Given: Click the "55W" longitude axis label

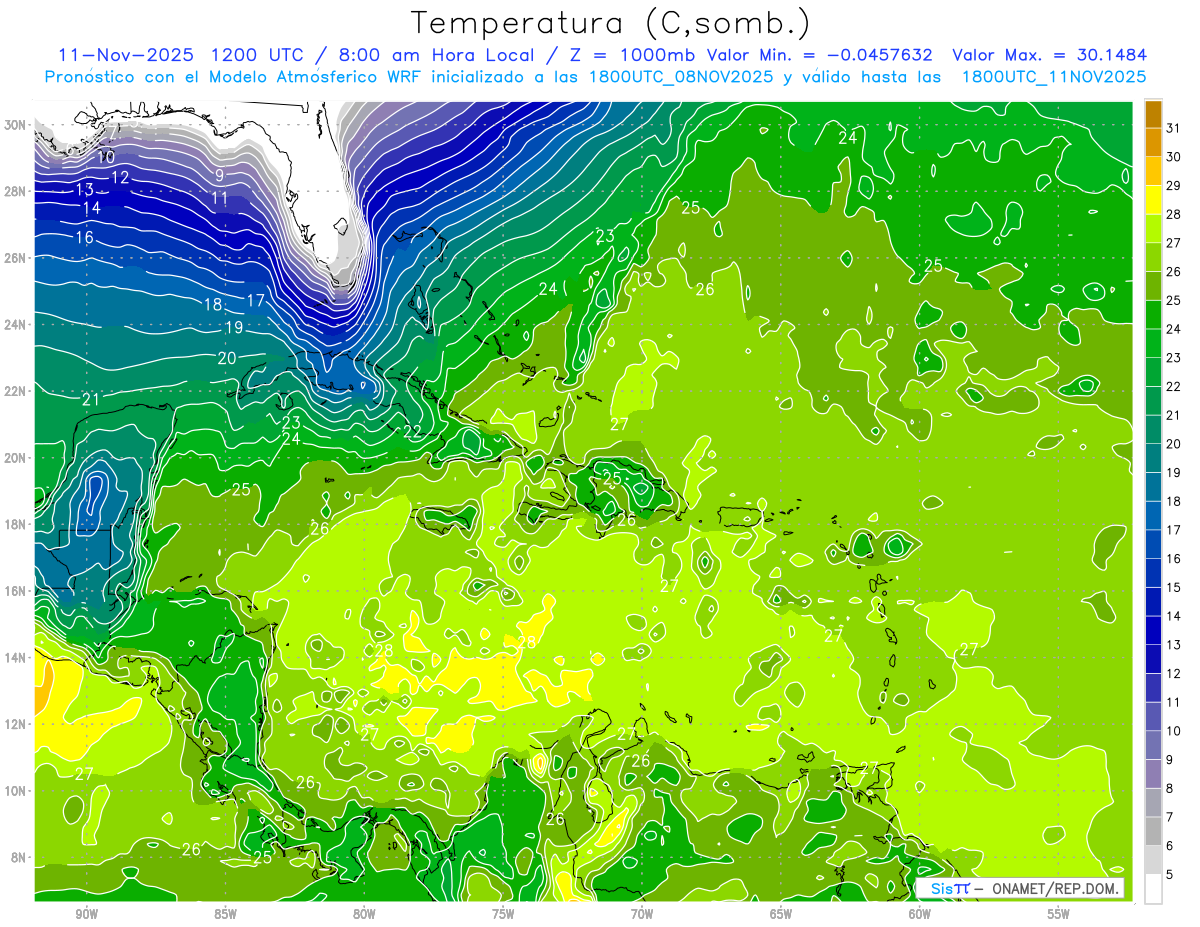Looking at the screenshot, I should (1059, 914).
